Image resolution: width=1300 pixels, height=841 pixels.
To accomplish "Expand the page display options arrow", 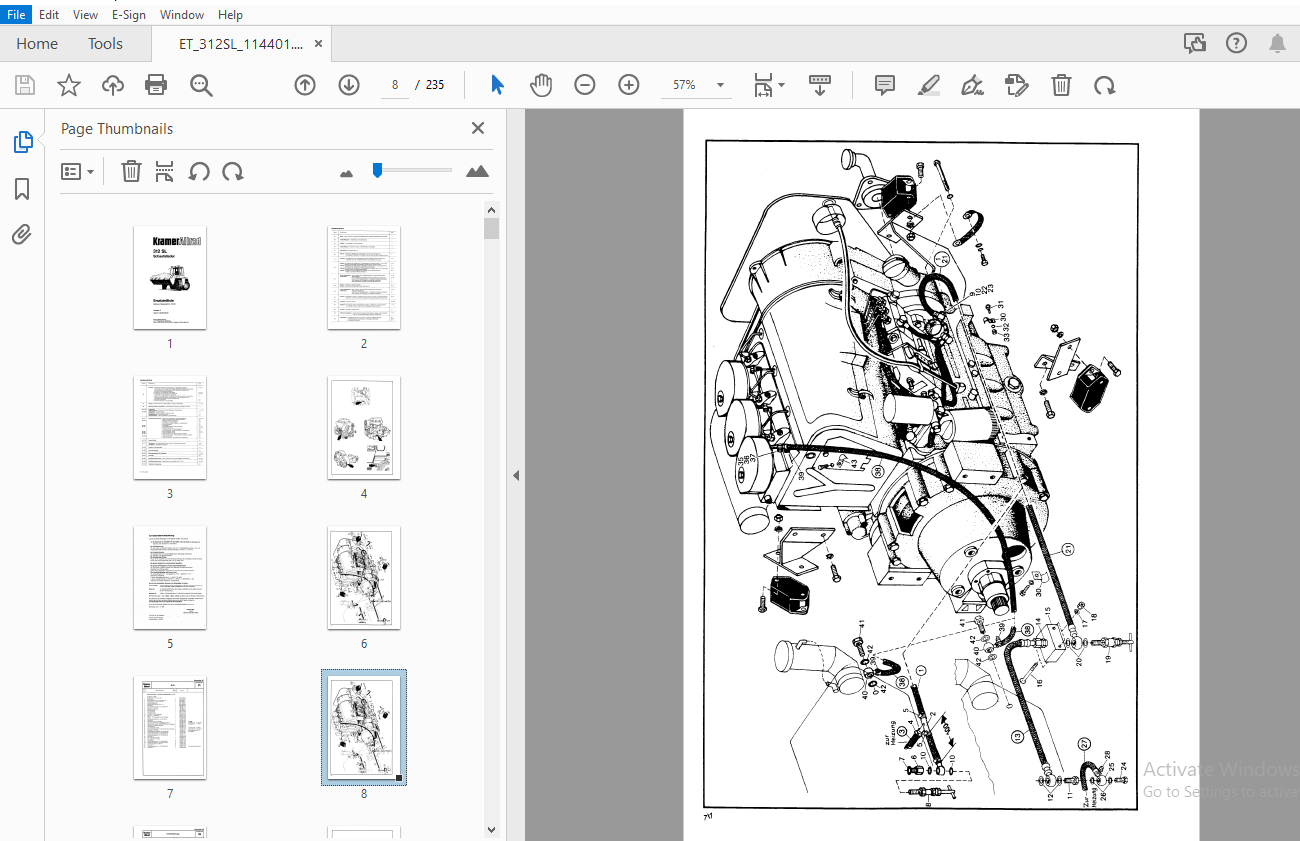I will point(782,85).
